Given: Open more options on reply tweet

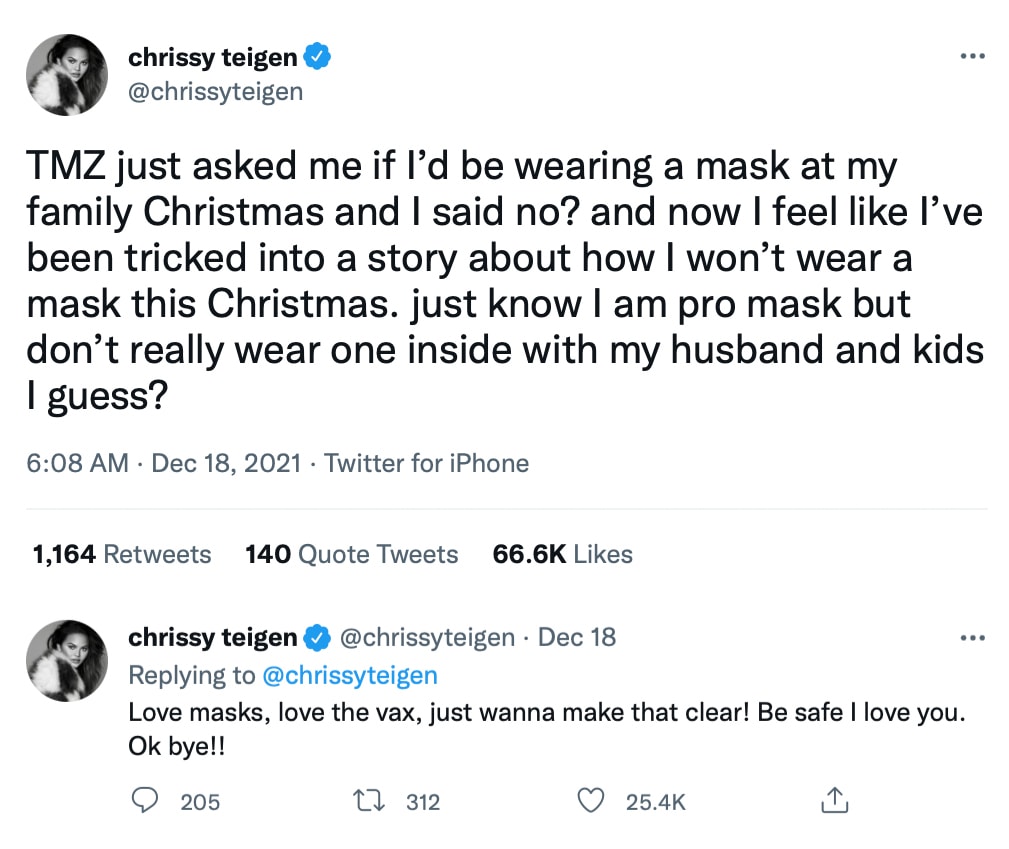Looking at the screenshot, I should coord(972,637).
